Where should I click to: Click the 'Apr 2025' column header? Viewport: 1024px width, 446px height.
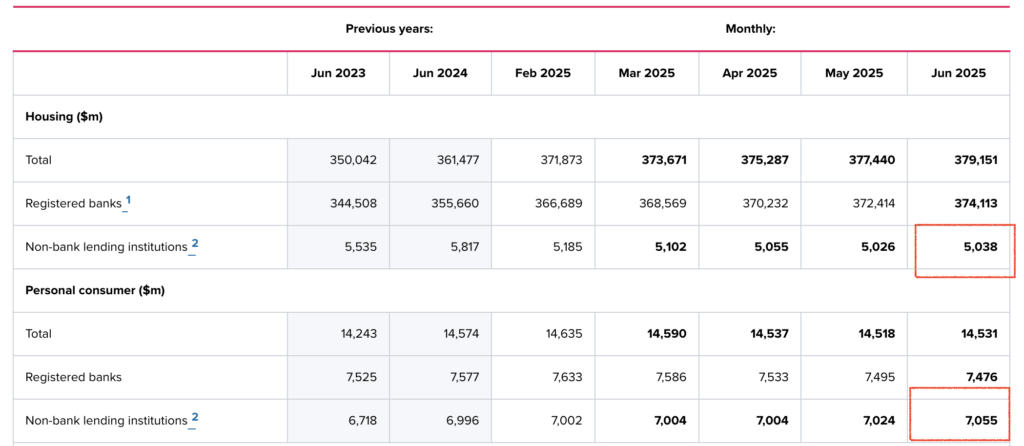click(x=750, y=73)
